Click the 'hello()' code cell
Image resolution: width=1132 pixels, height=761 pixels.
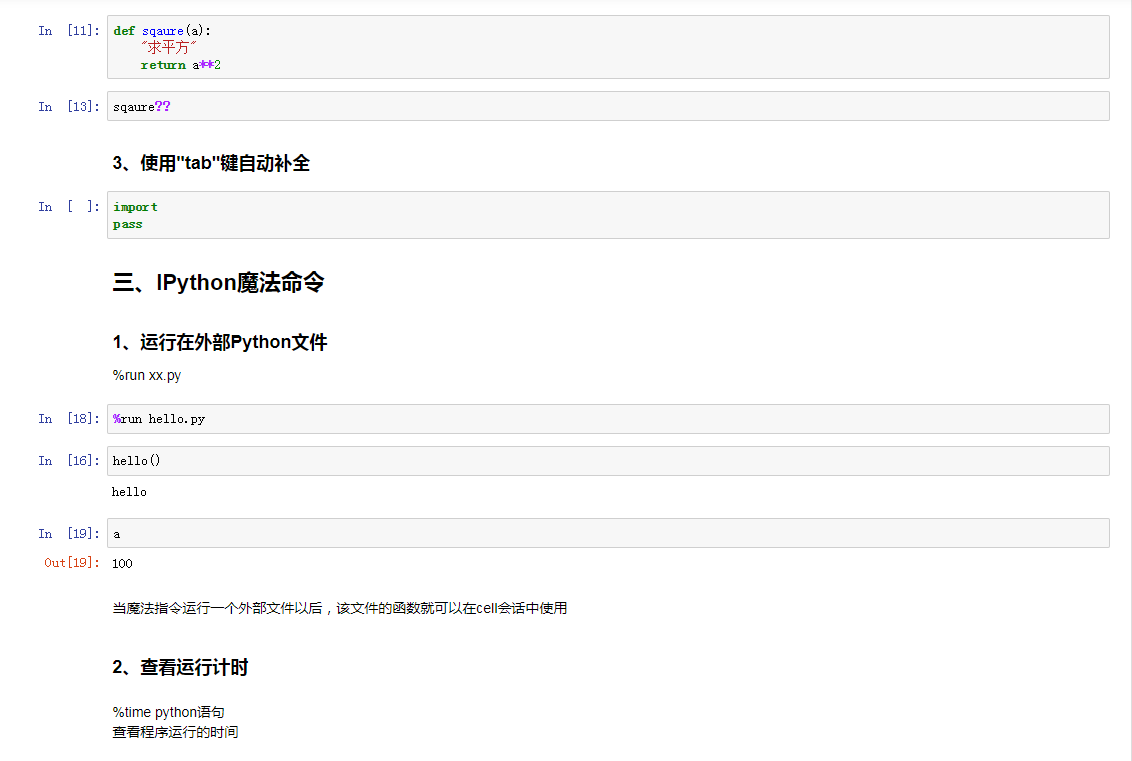click(x=608, y=461)
